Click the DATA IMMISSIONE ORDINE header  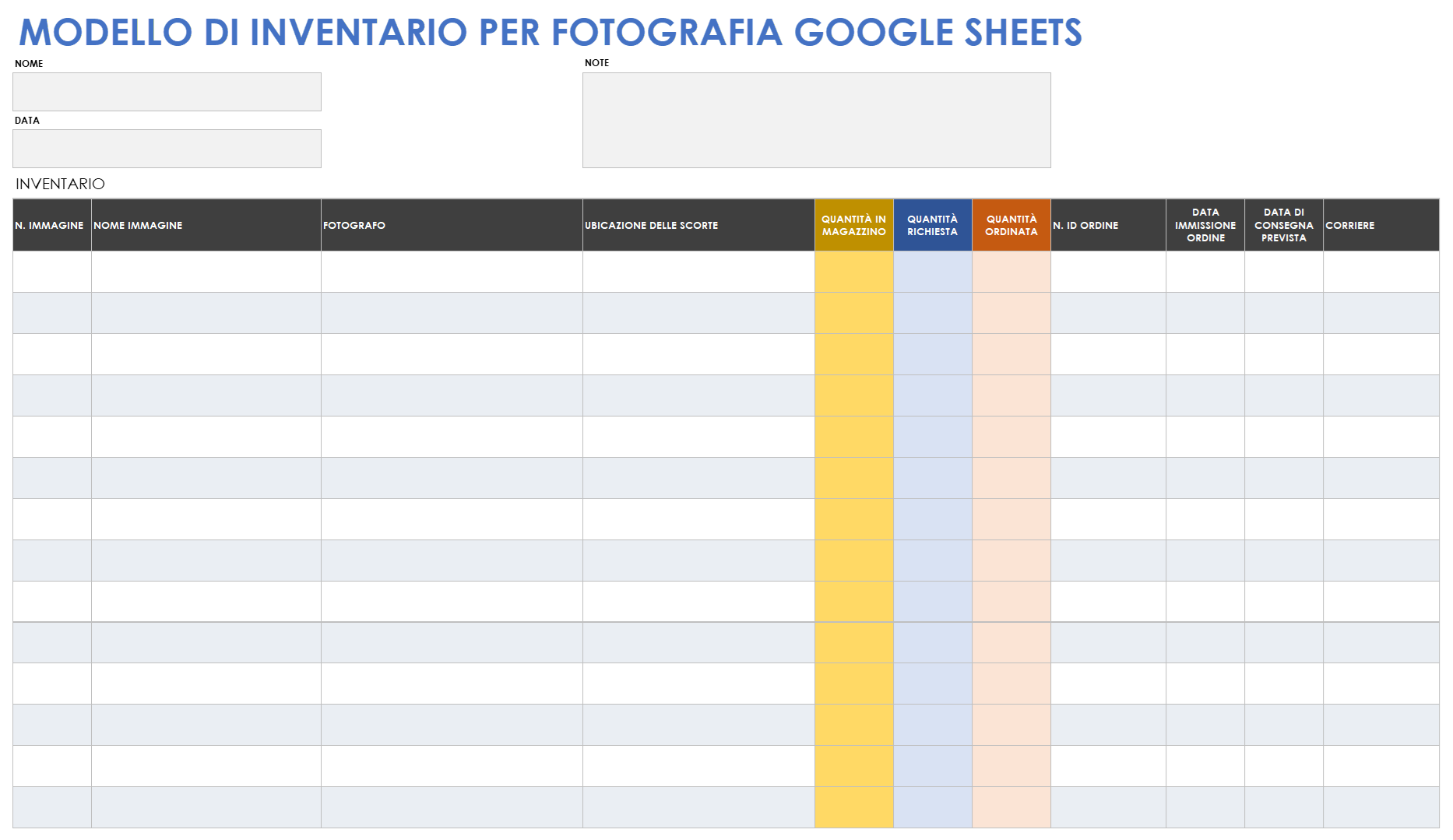(1205, 225)
